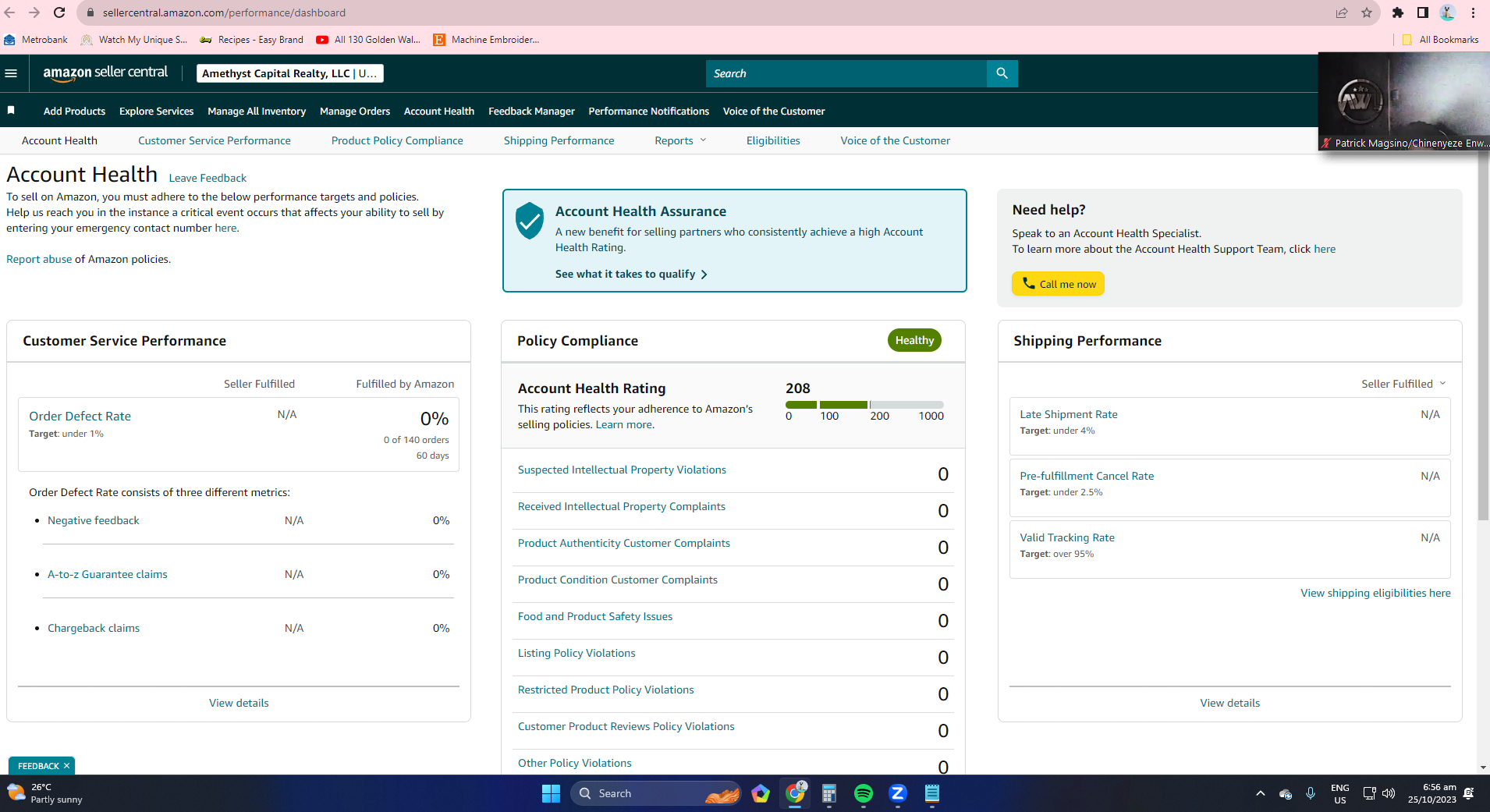
Task: Click the Seller Central search field
Action: pyautogui.click(x=846, y=73)
